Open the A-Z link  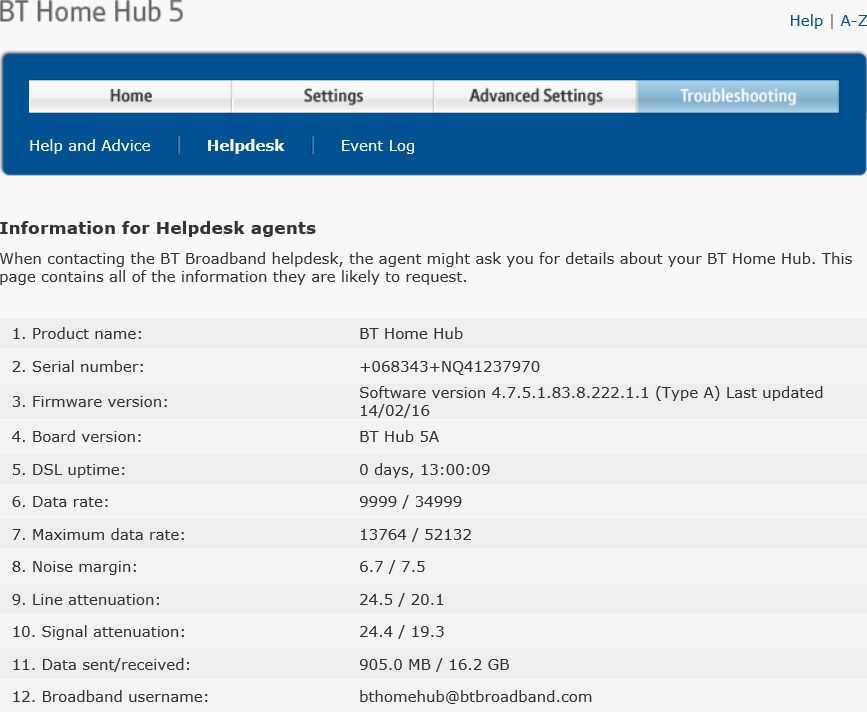853,21
